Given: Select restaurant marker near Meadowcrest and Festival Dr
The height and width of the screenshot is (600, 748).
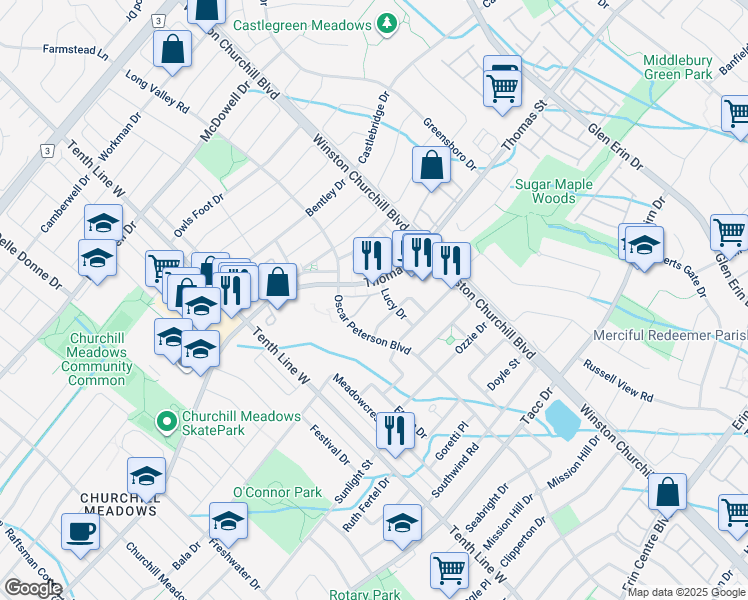Looking at the screenshot, I should [x=395, y=433].
